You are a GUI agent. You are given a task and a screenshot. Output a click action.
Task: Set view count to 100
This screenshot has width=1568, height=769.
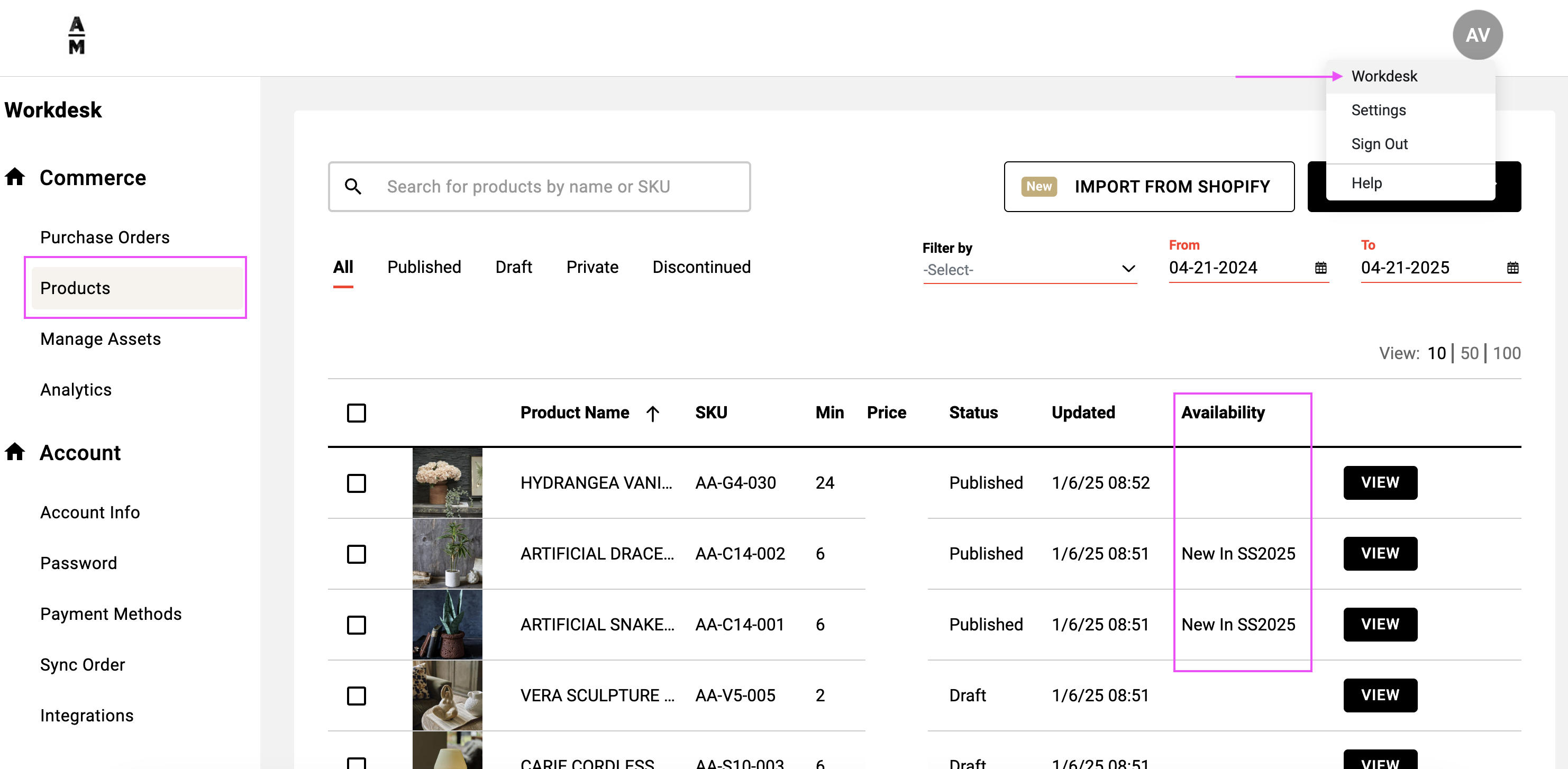coord(1507,353)
